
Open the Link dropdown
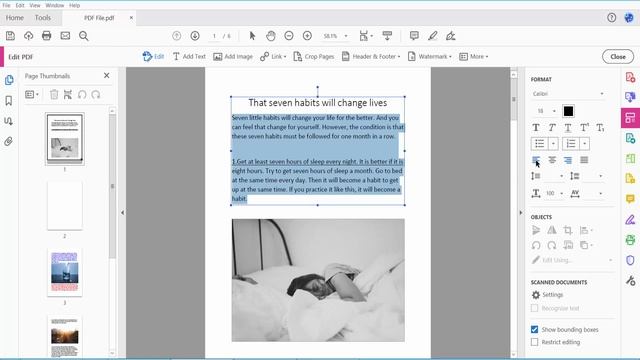pyautogui.click(x=273, y=56)
